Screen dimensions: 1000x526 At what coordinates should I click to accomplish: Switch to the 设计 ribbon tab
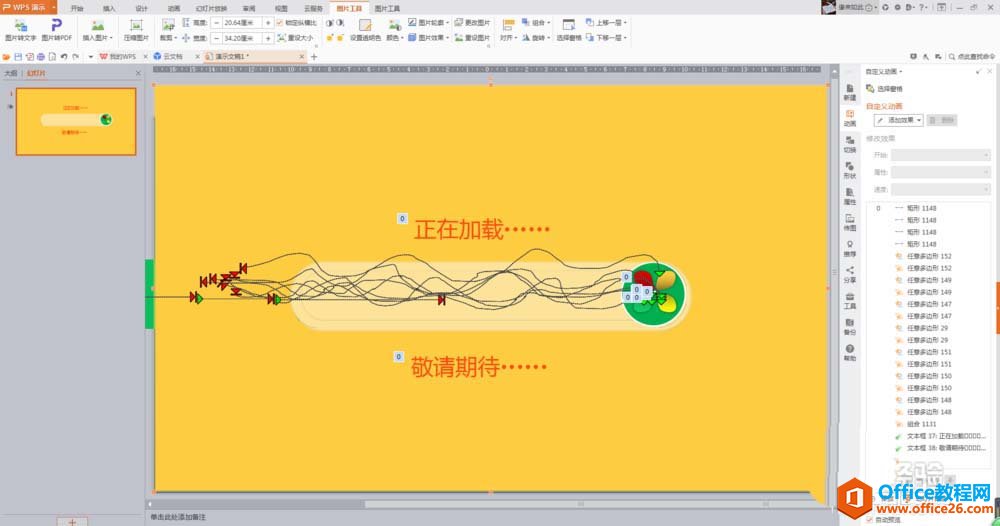(x=141, y=7)
